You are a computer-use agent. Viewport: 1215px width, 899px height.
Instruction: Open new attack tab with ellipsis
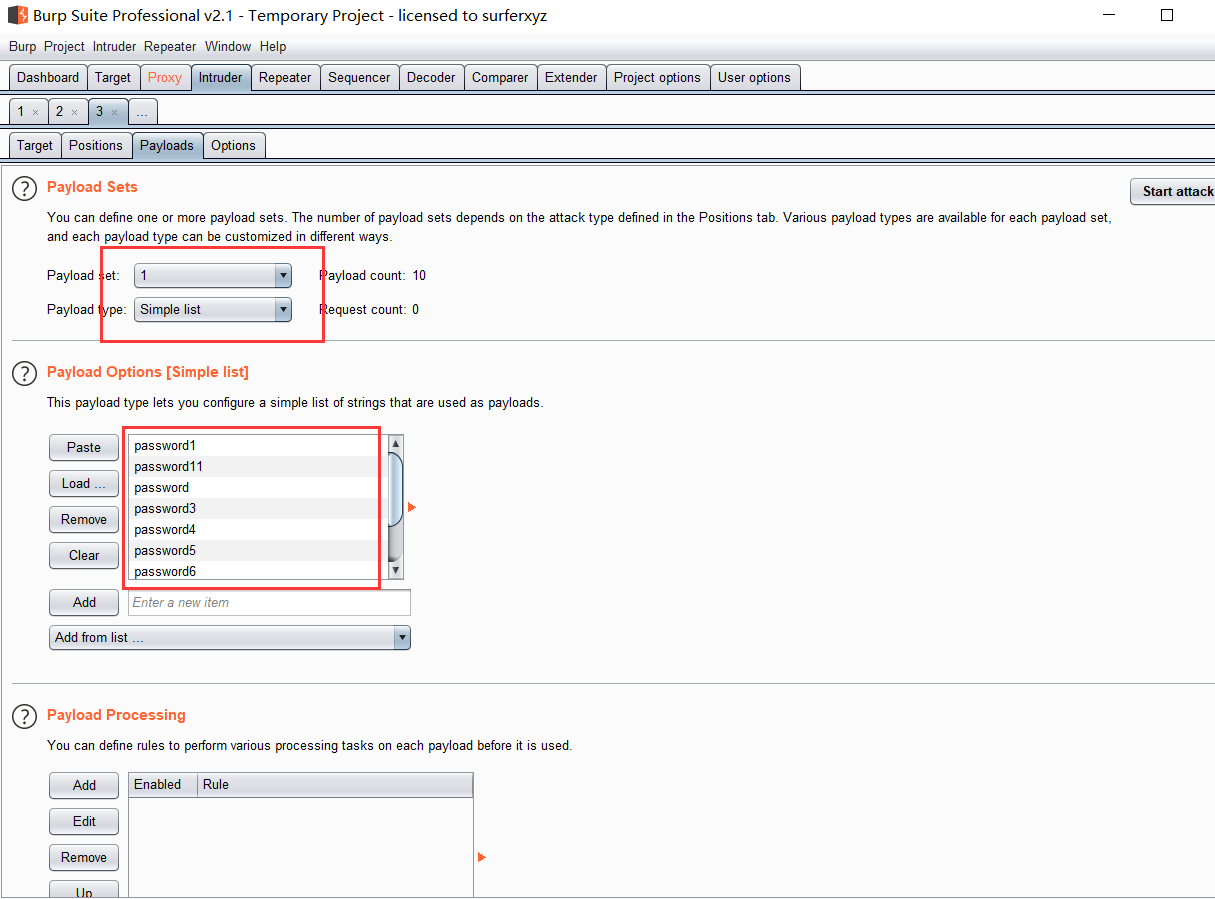pyautogui.click(x=142, y=112)
